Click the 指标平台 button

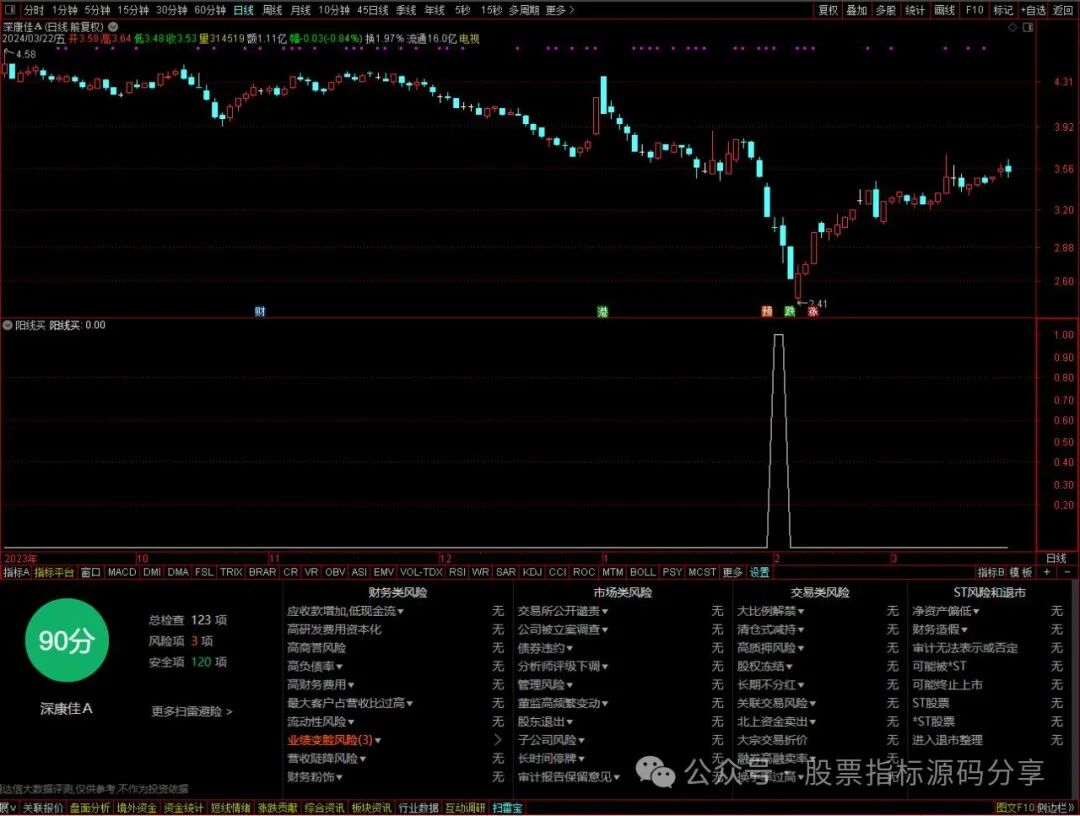54,572
